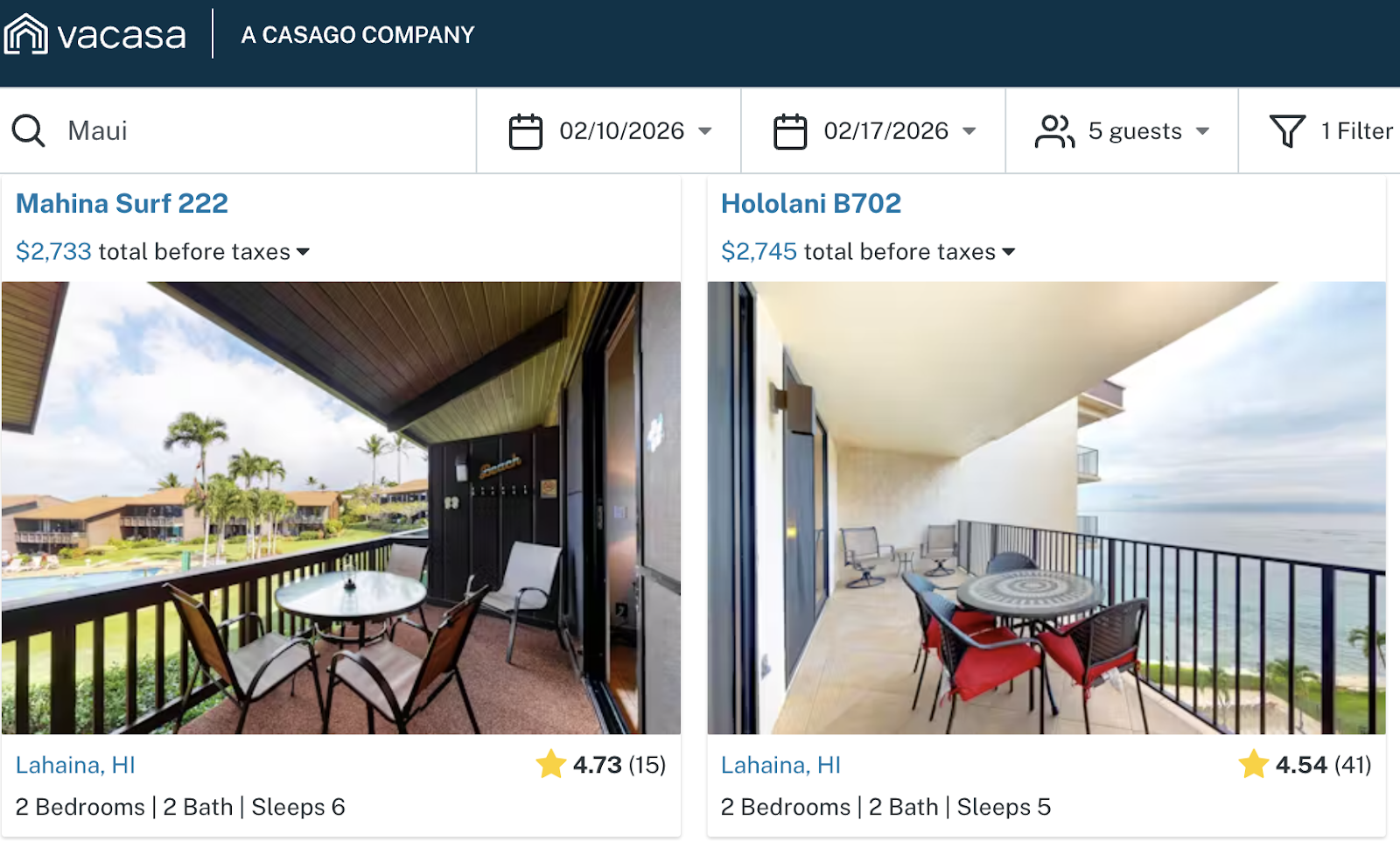Click the Vacasa house logo icon
1400x841 pixels.
(25, 34)
